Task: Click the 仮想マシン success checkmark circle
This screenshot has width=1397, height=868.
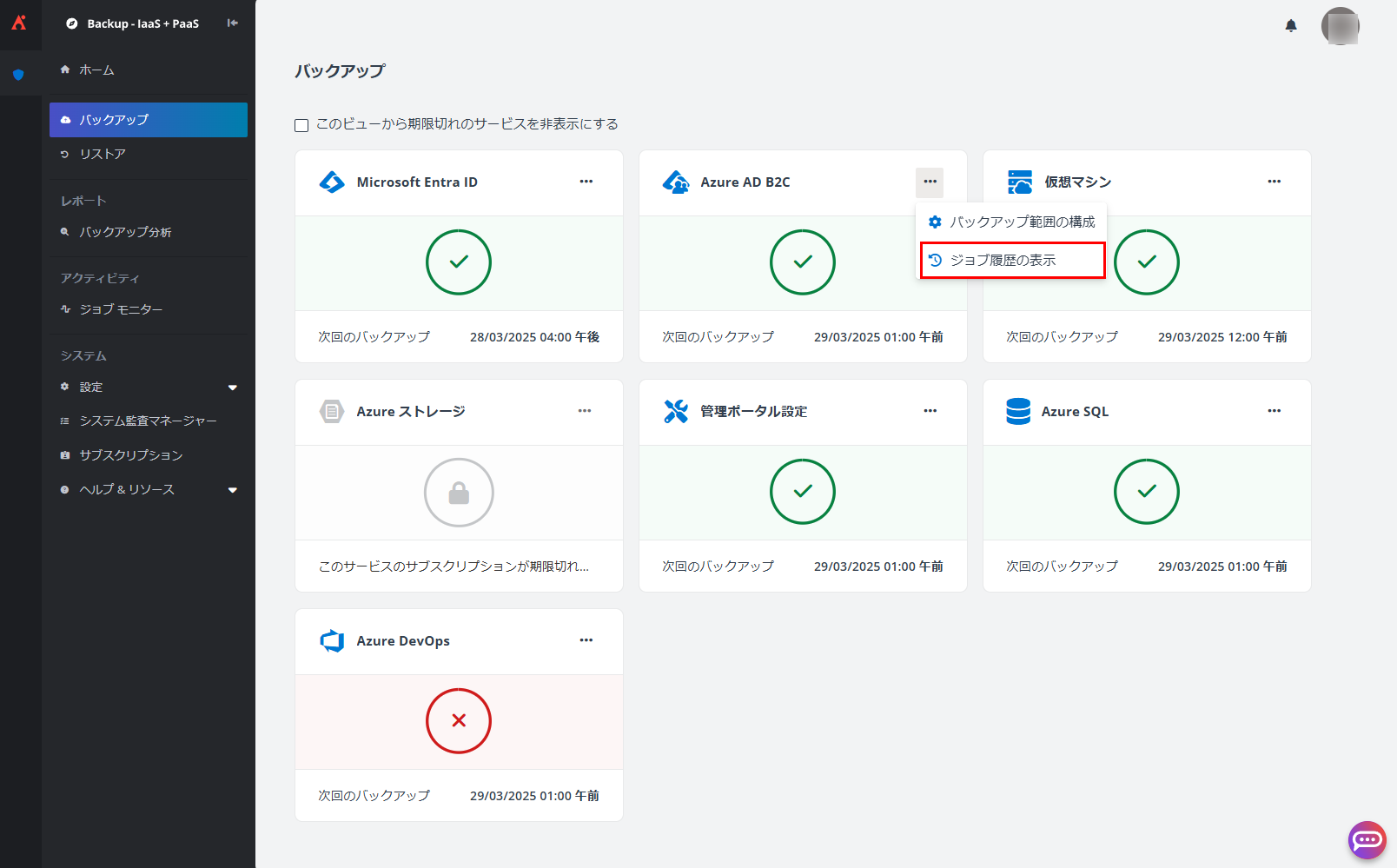Action: pyautogui.click(x=1147, y=262)
